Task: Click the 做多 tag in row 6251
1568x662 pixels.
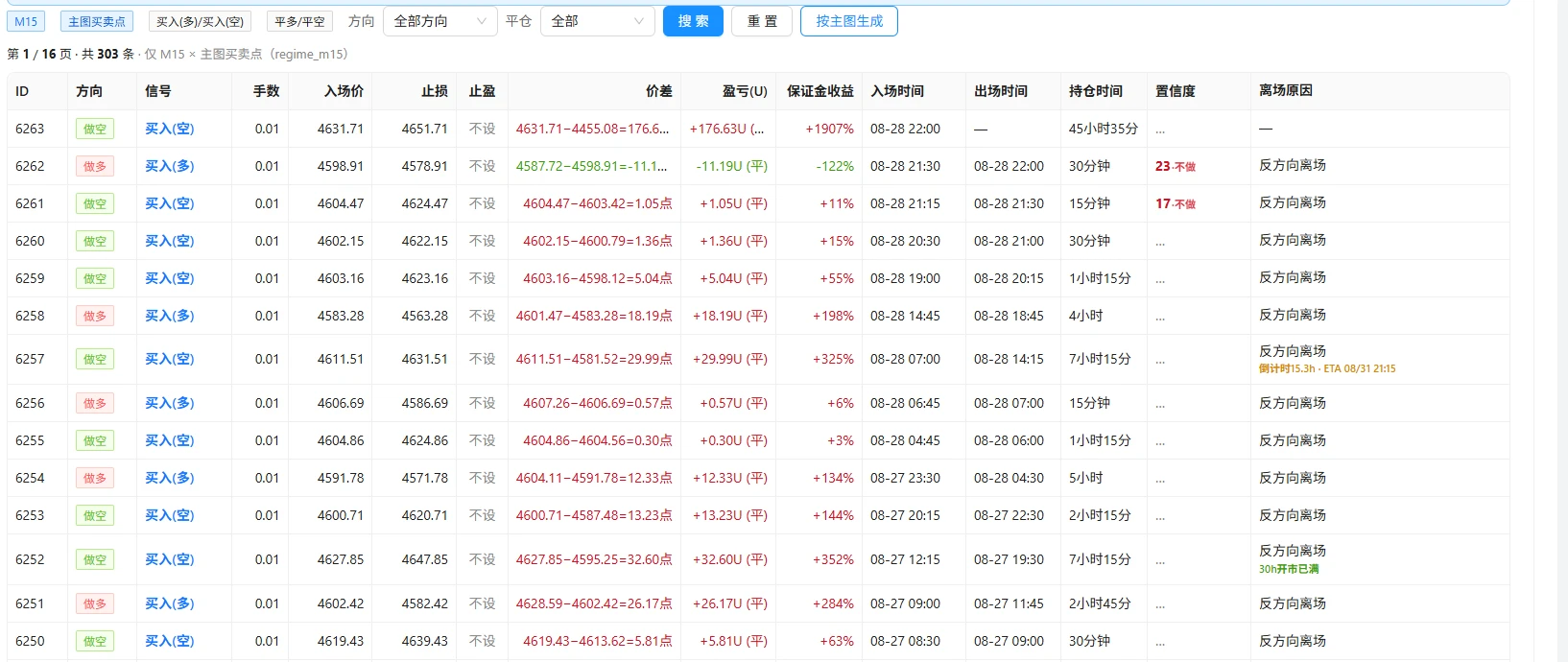Action: pos(95,603)
